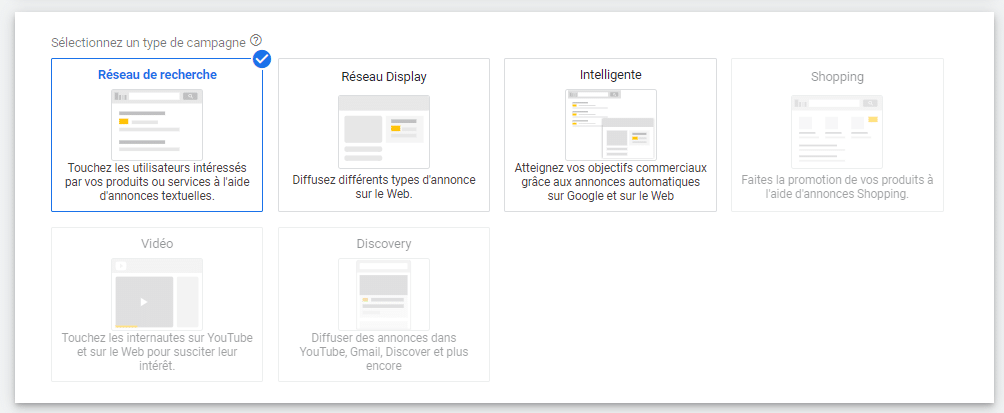The image size is (1004, 413).
Task: Click "Diffuser des annonces dans YouTube, Gmail" description
Action: coord(384,352)
